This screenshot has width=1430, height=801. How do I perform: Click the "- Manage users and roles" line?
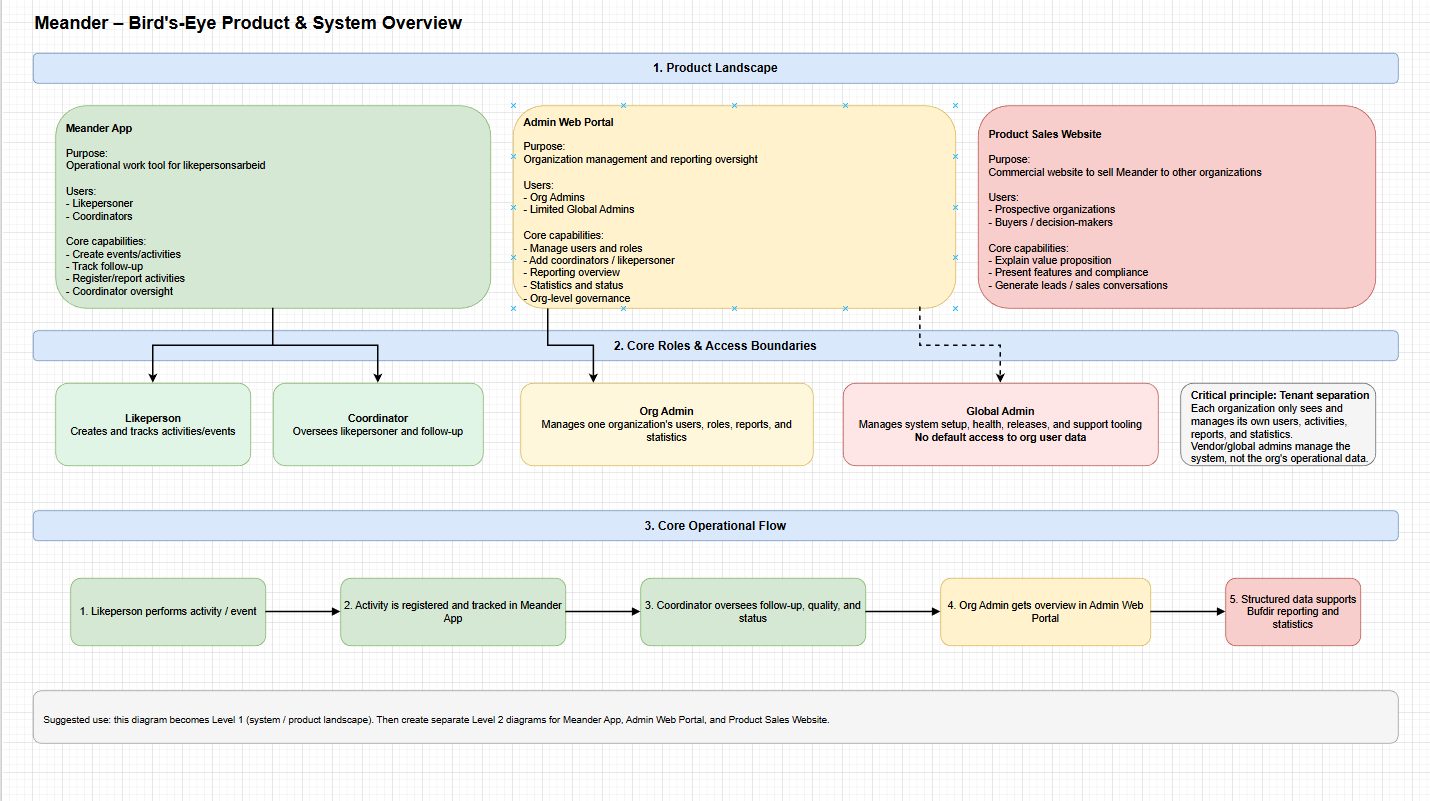point(583,248)
